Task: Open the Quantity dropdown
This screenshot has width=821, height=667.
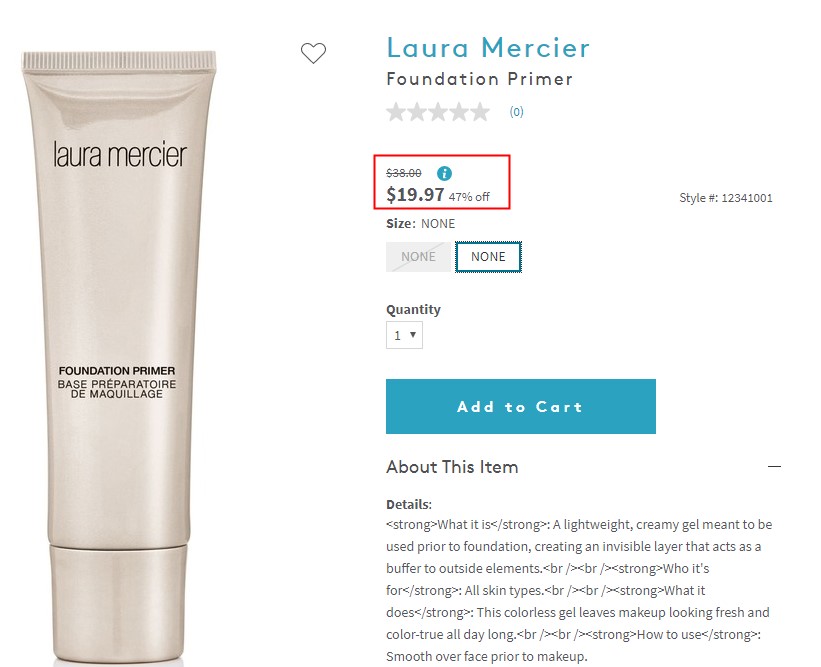Action: pyautogui.click(x=404, y=335)
